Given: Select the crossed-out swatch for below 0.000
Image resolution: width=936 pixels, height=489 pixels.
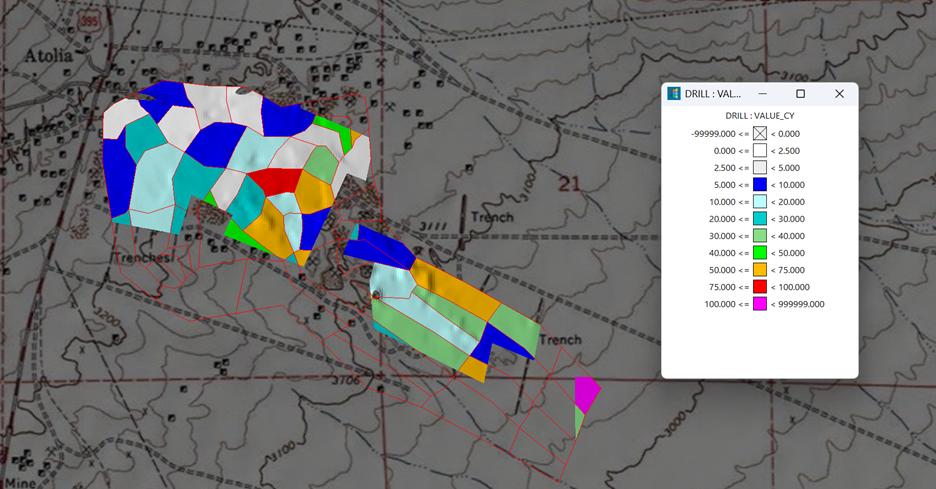Looking at the screenshot, I should 759,133.
